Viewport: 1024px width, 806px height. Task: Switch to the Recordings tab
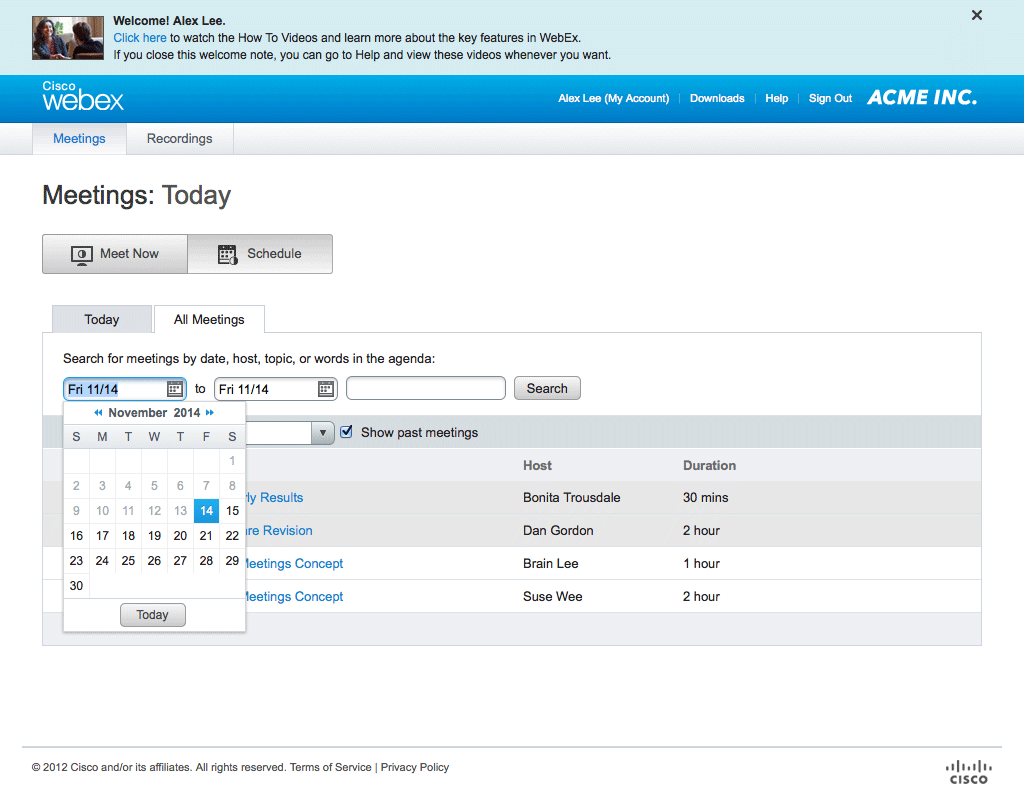180,139
